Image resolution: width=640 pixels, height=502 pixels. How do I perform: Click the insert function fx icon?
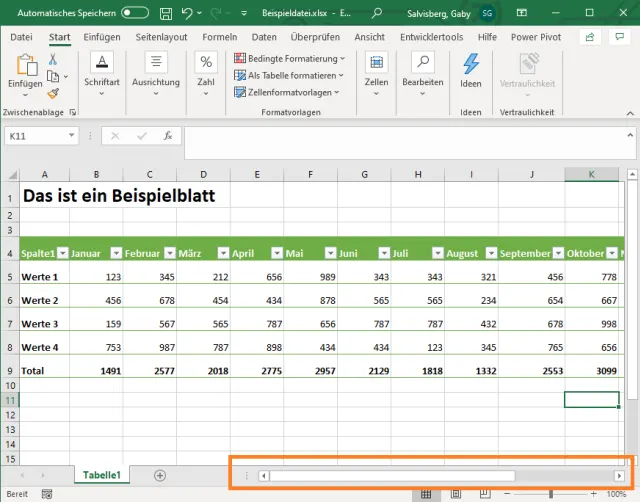(168, 135)
